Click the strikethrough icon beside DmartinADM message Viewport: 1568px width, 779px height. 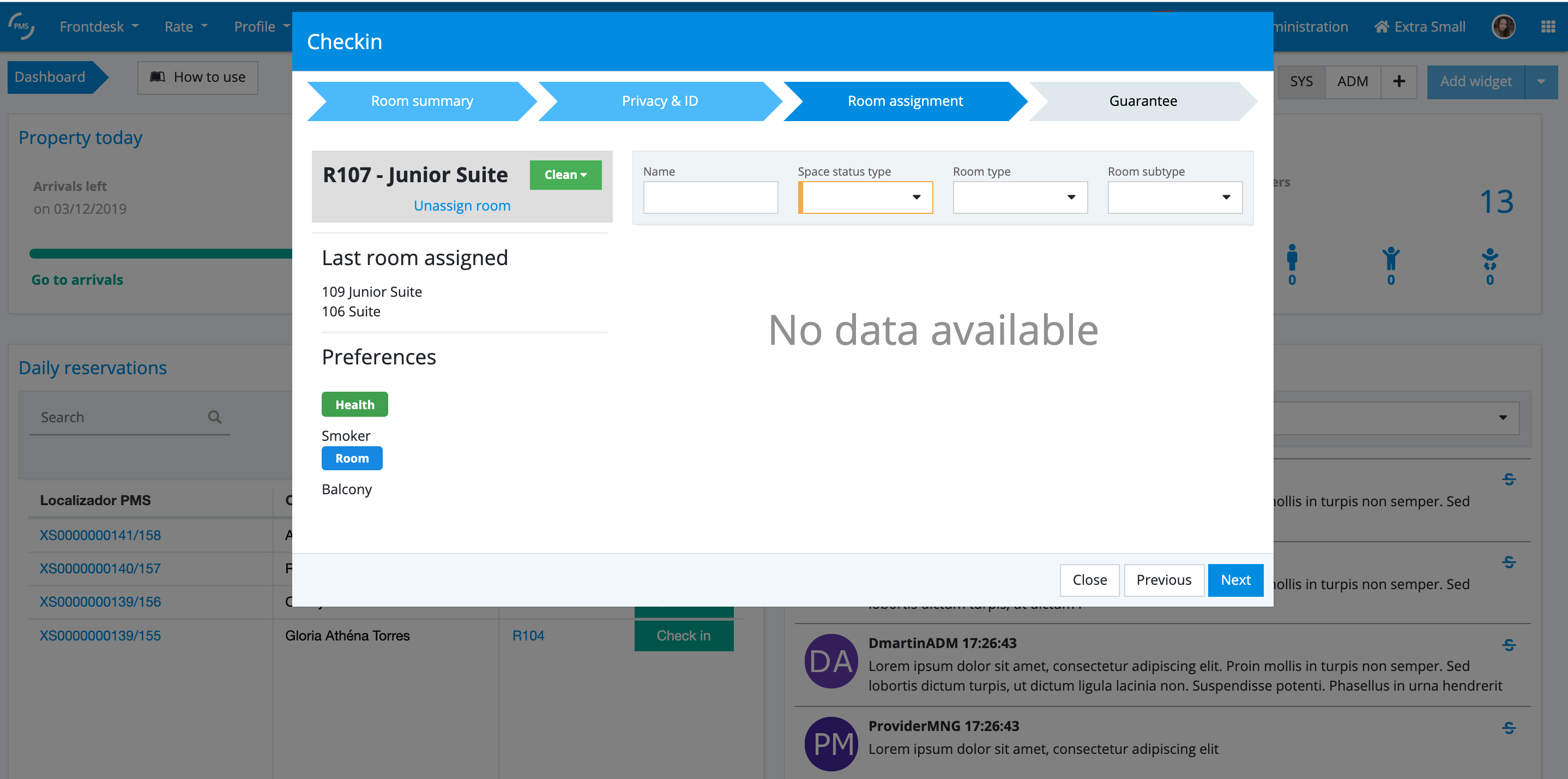pos(1509,645)
